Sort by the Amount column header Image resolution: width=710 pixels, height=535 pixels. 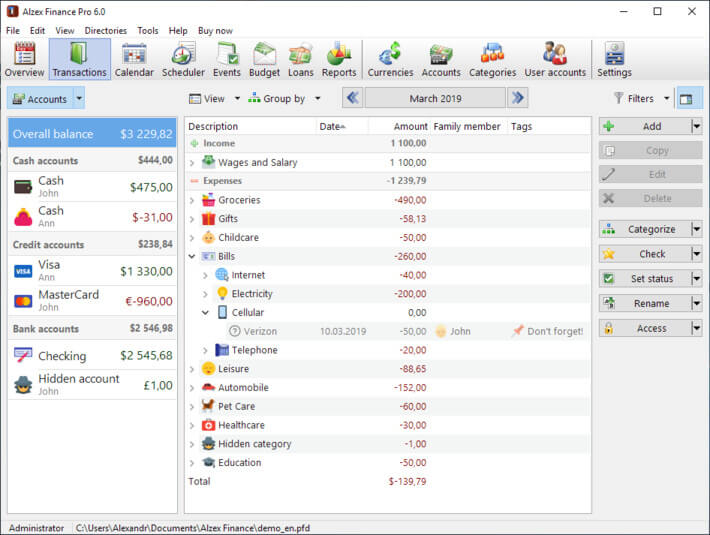[x=398, y=126]
